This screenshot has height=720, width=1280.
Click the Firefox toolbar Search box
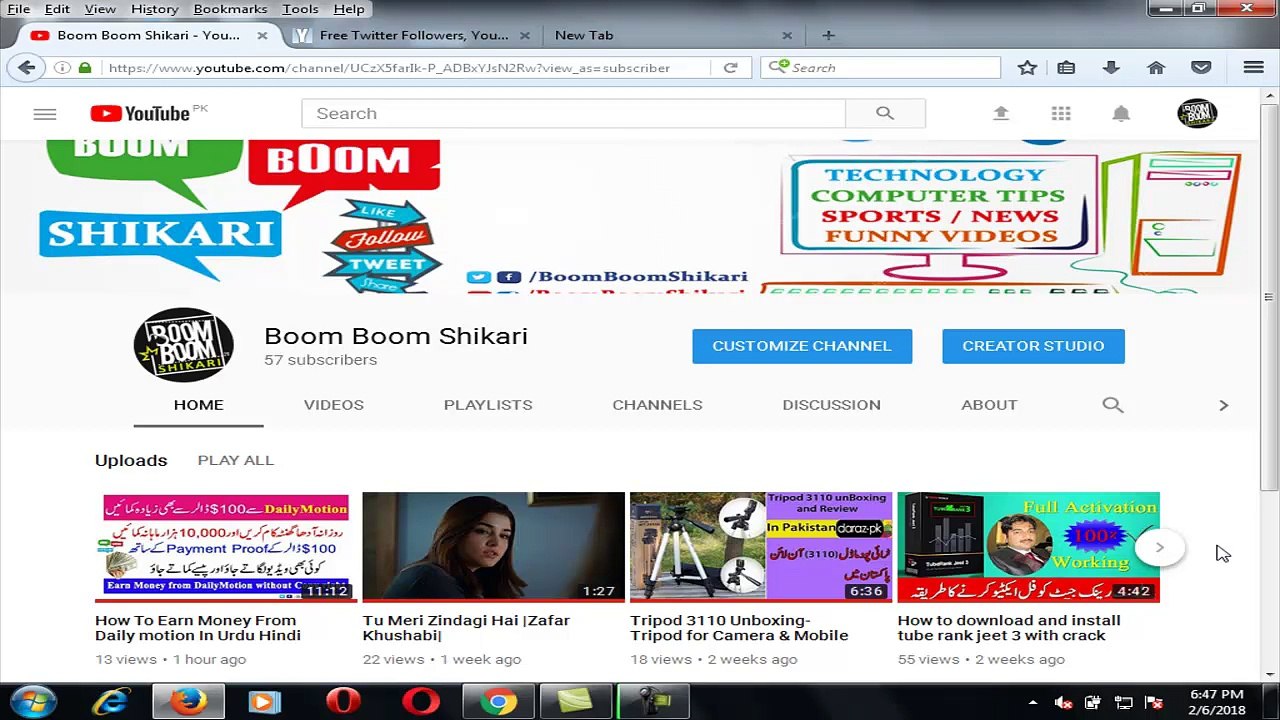point(880,68)
